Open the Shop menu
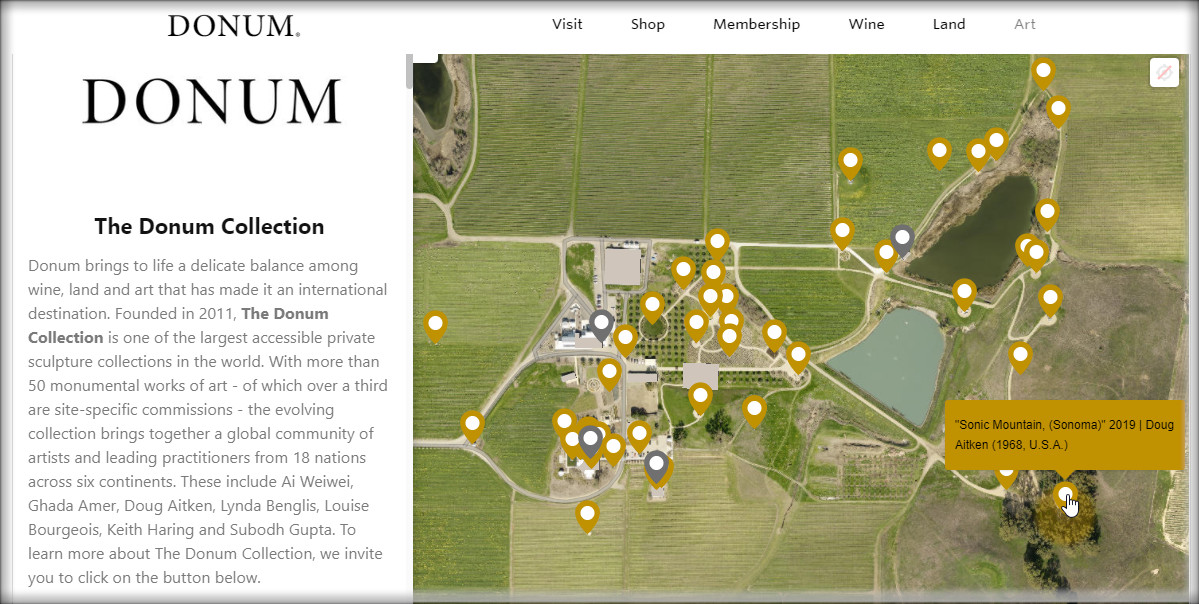Image resolution: width=1199 pixels, height=604 pixels. (647, 24)
